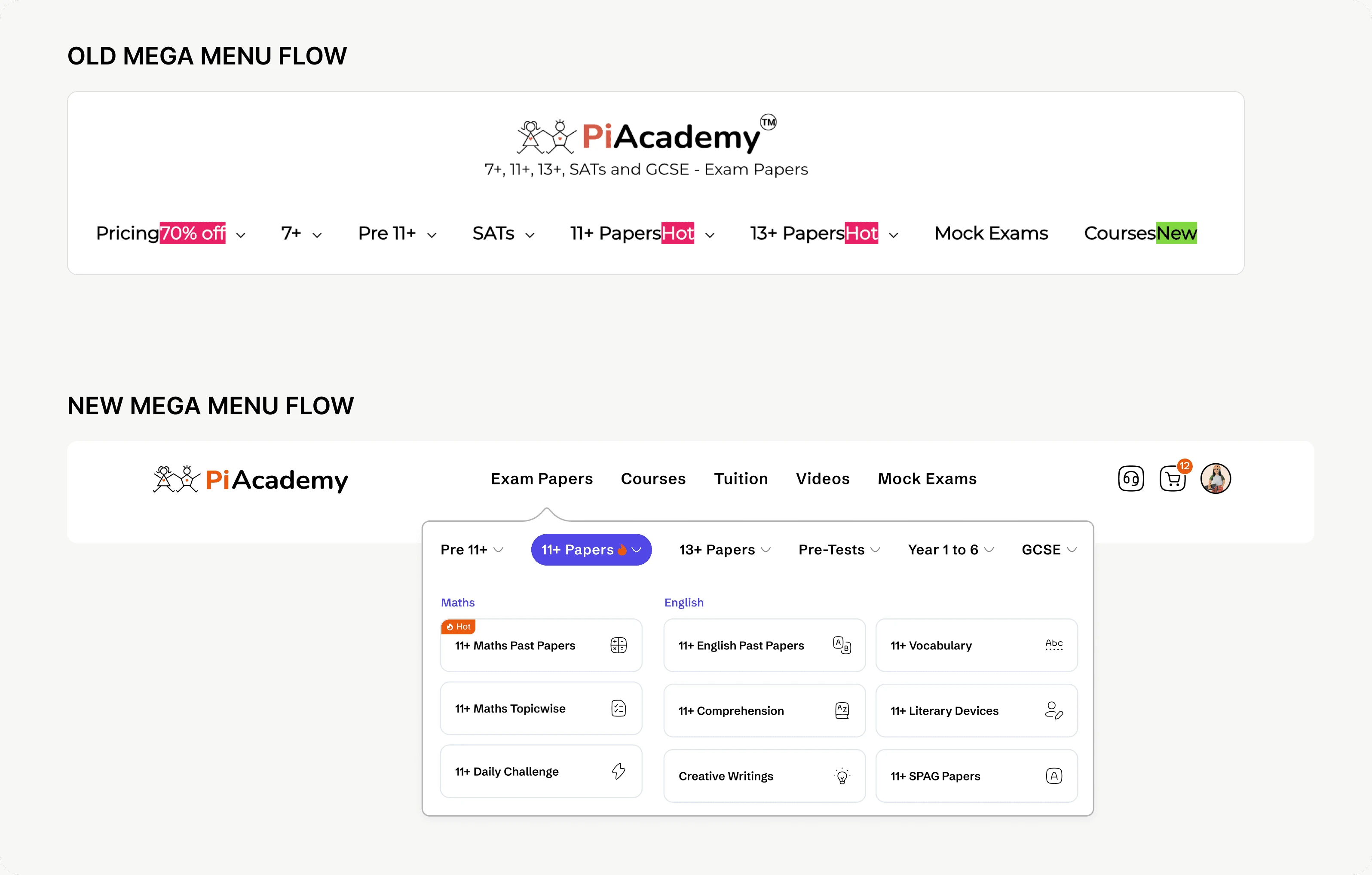Viewport: 1372px width, 875px height.
Task: Open the old menu 13+ Papers Hot dropdown
Action: tap(824, 233)
